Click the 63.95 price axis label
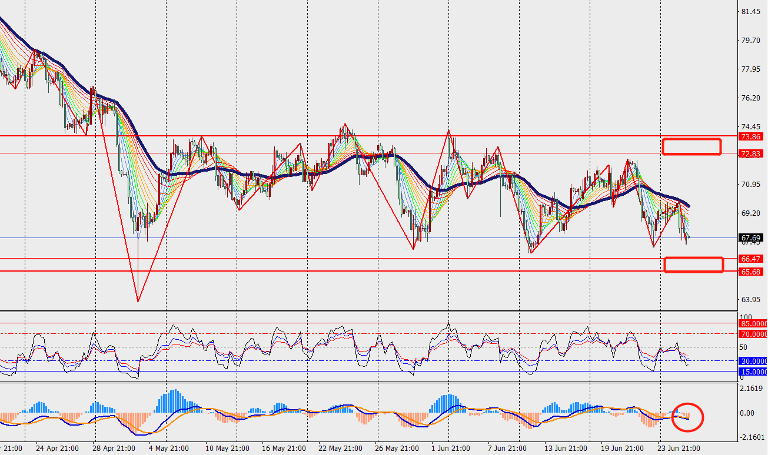This screenshot has height=455, width=770. tap(751, 299)
